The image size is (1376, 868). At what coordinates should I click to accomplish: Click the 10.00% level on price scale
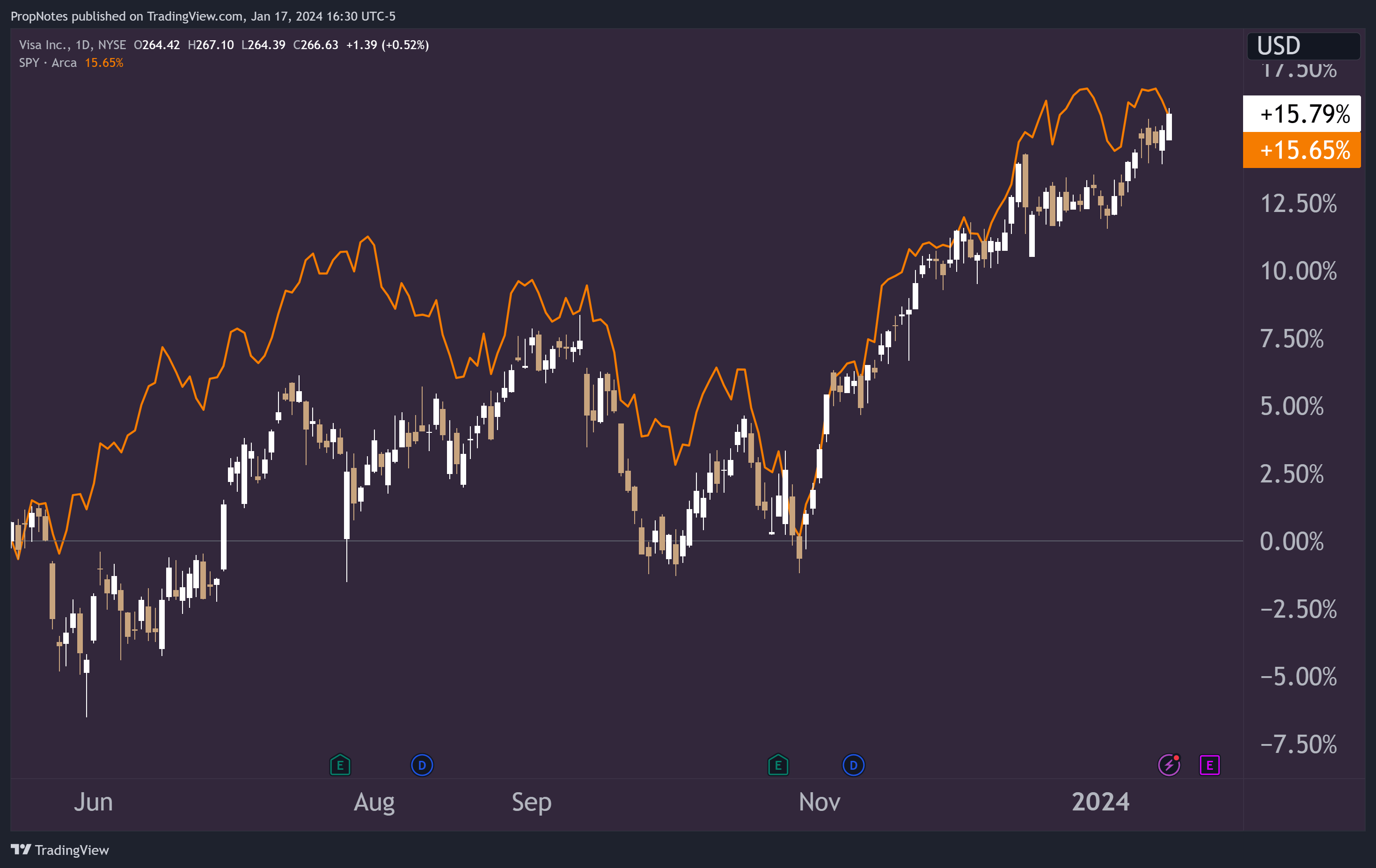click(1298, 271)
